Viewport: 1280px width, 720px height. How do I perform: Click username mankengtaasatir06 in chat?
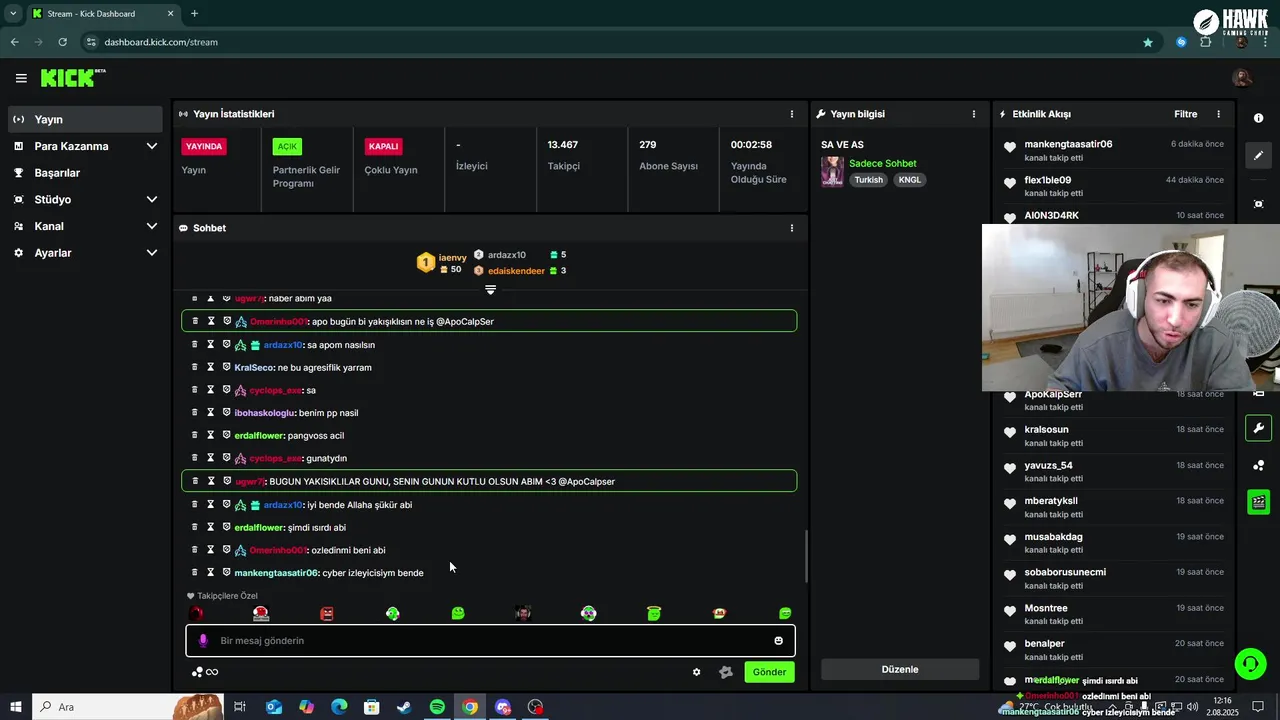tap(276, 573)
